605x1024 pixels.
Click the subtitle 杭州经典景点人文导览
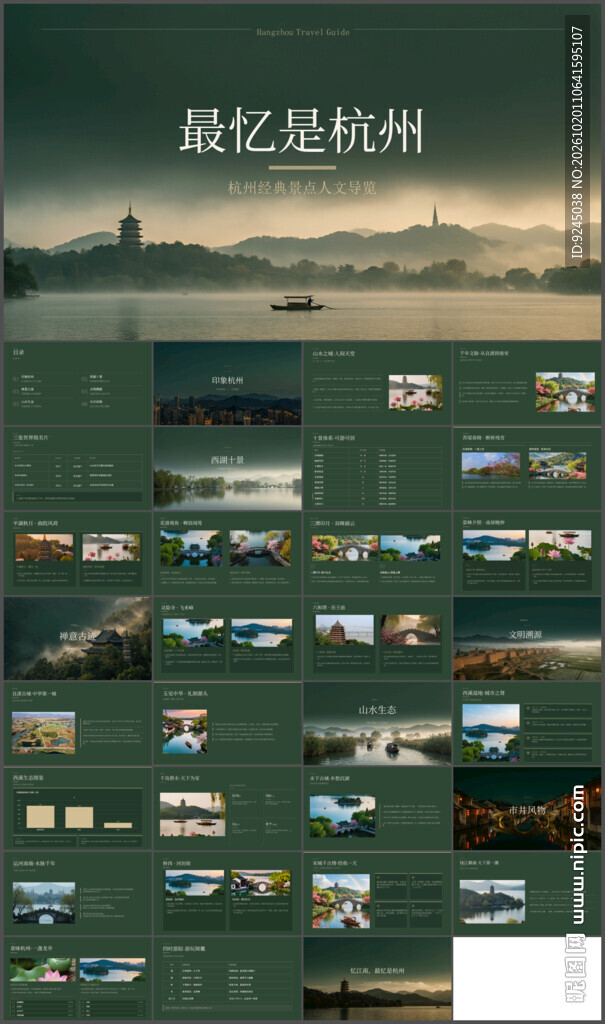[x=302, y=188]
